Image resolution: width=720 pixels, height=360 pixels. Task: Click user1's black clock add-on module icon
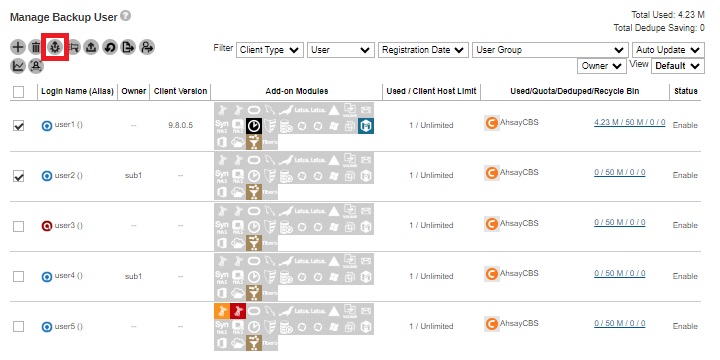254,126
